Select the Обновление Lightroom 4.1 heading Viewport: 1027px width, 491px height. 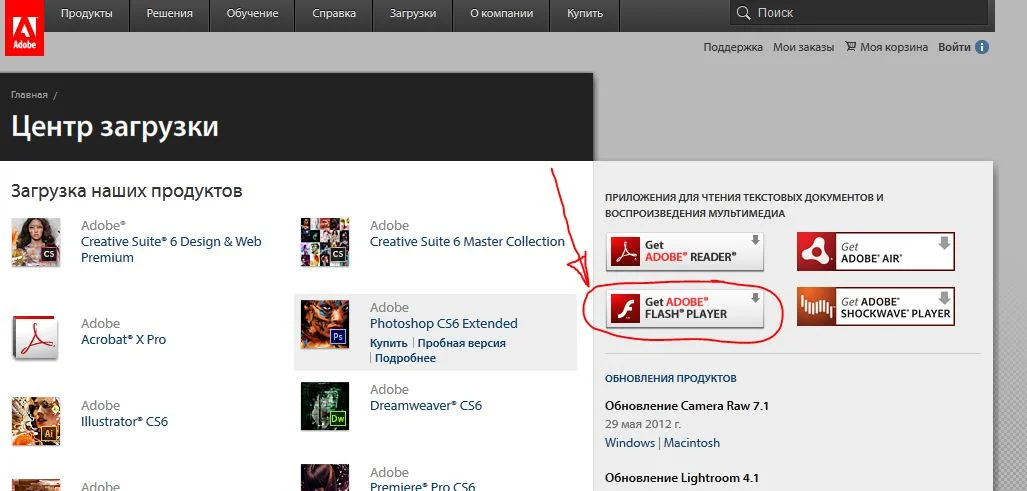[682, 479]
